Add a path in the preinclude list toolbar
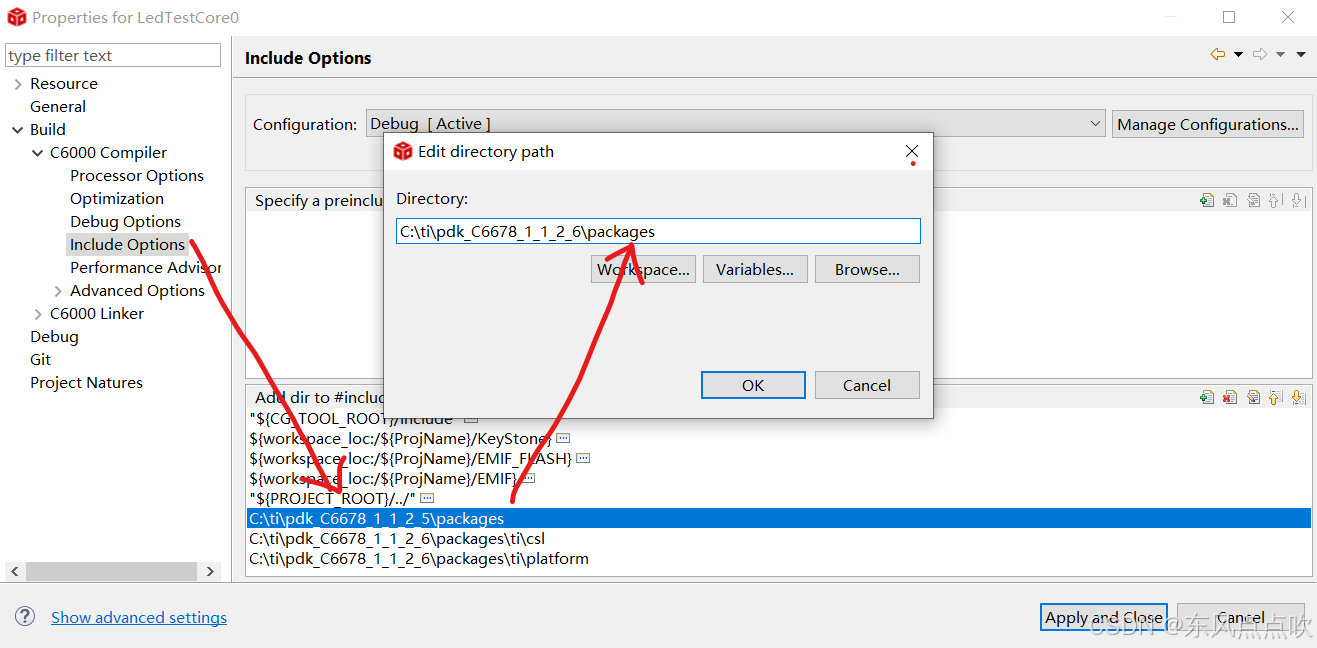The width and height of the screenshot is (1317, 648). (1208, 200)
